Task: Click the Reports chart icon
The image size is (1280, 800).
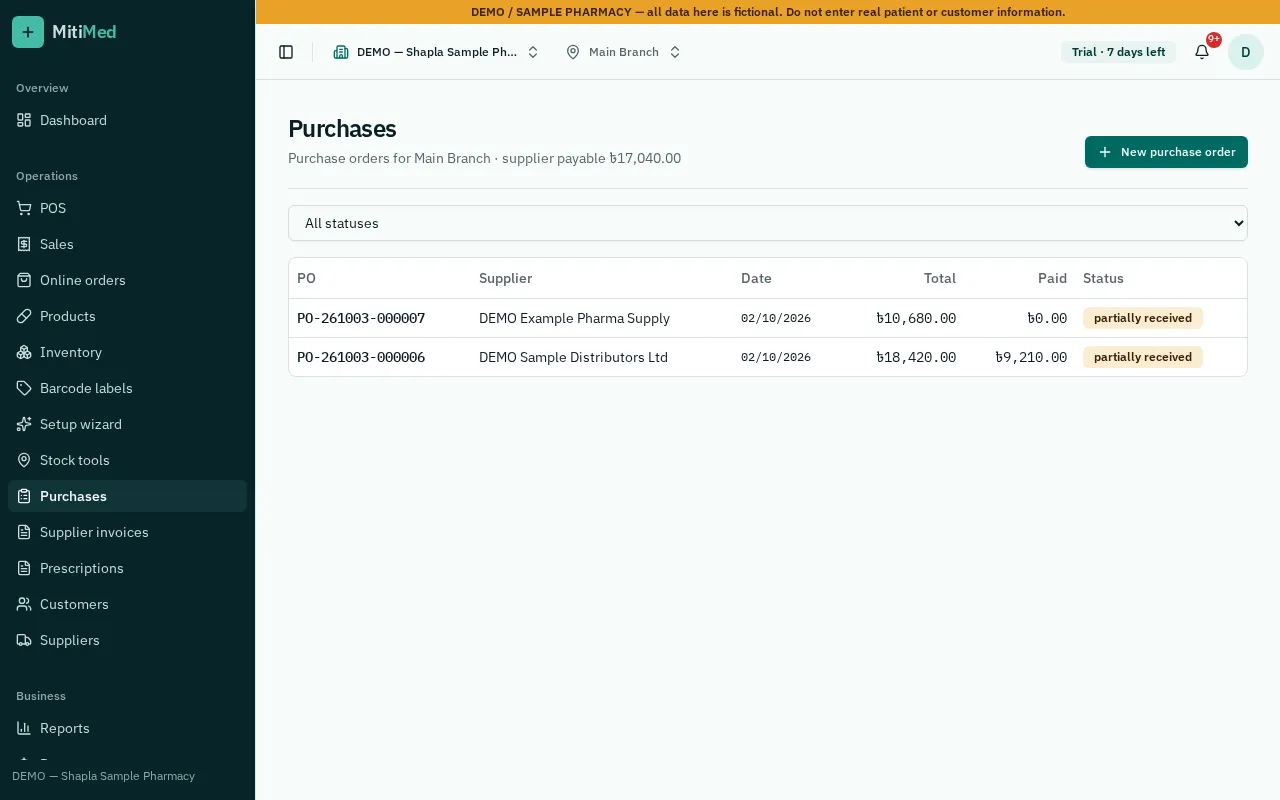Action: 24,728
